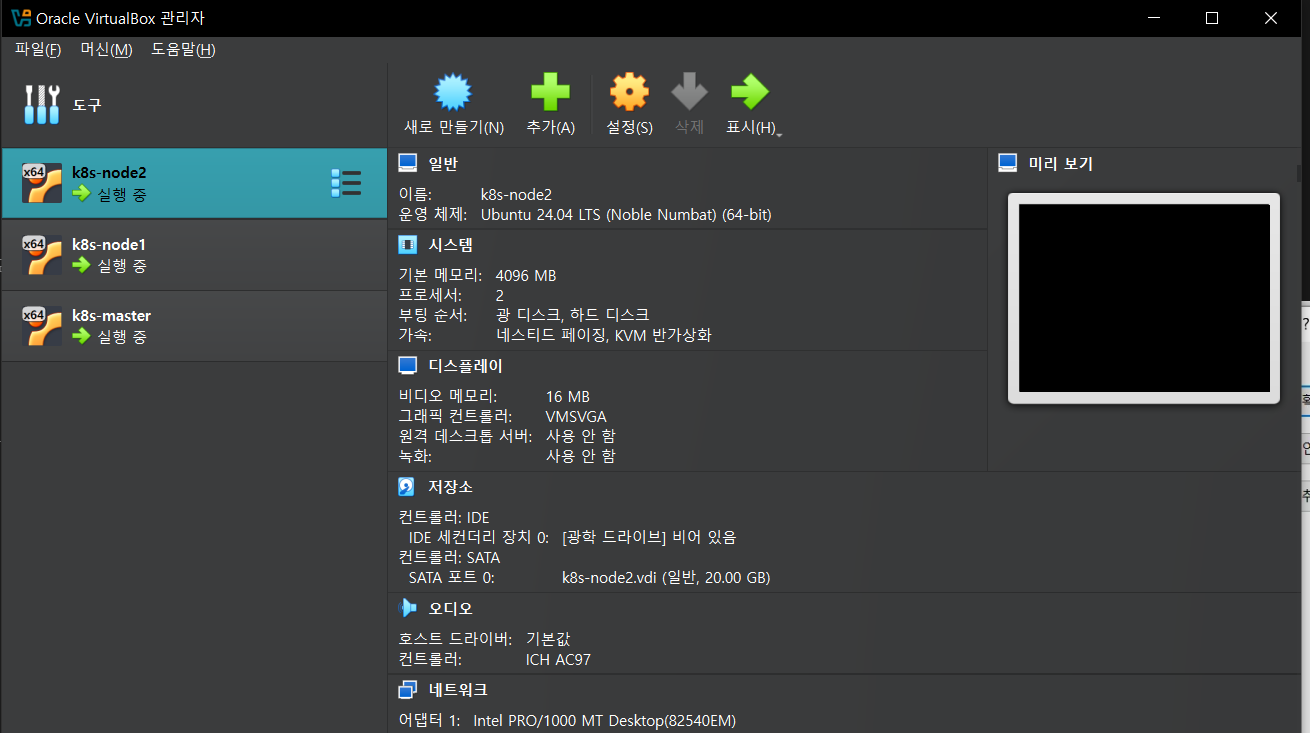Click the Storage (저장소) section heading
This screenshot has height=733, width=1310.
point(451,487)
